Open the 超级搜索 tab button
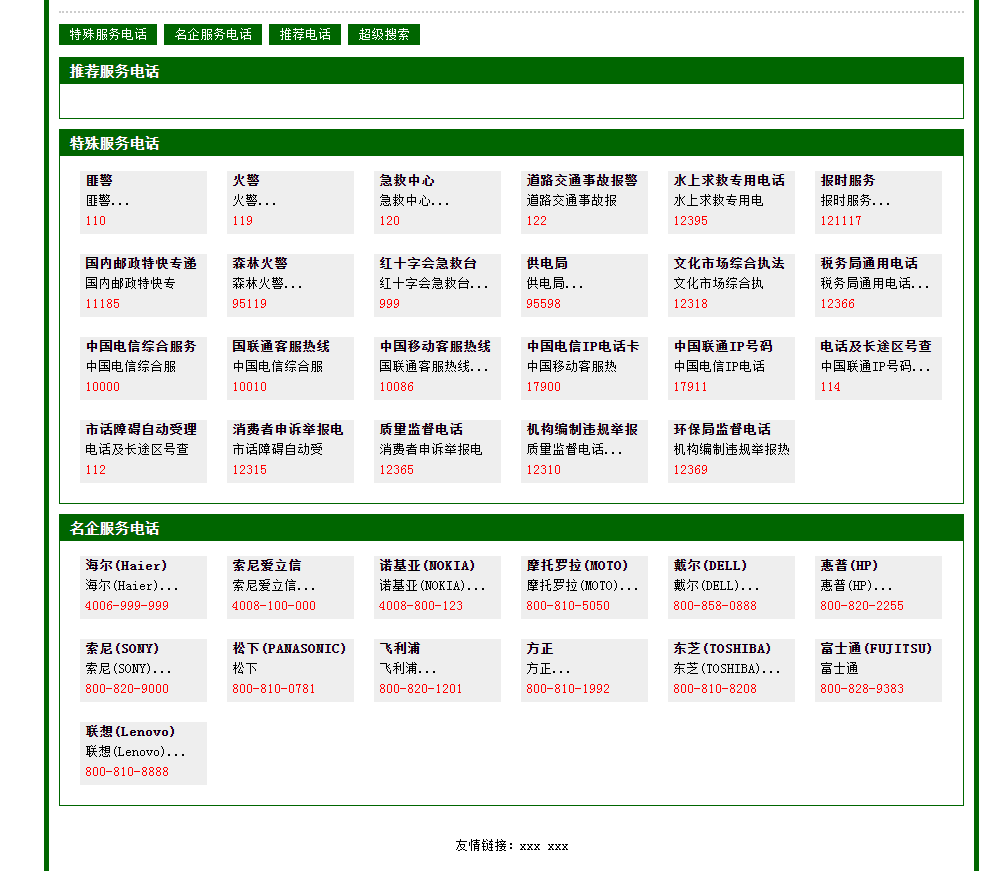Image resolution: width=998 pixels, height=871 pixels. pyautogui.click(x=384, y=34)
